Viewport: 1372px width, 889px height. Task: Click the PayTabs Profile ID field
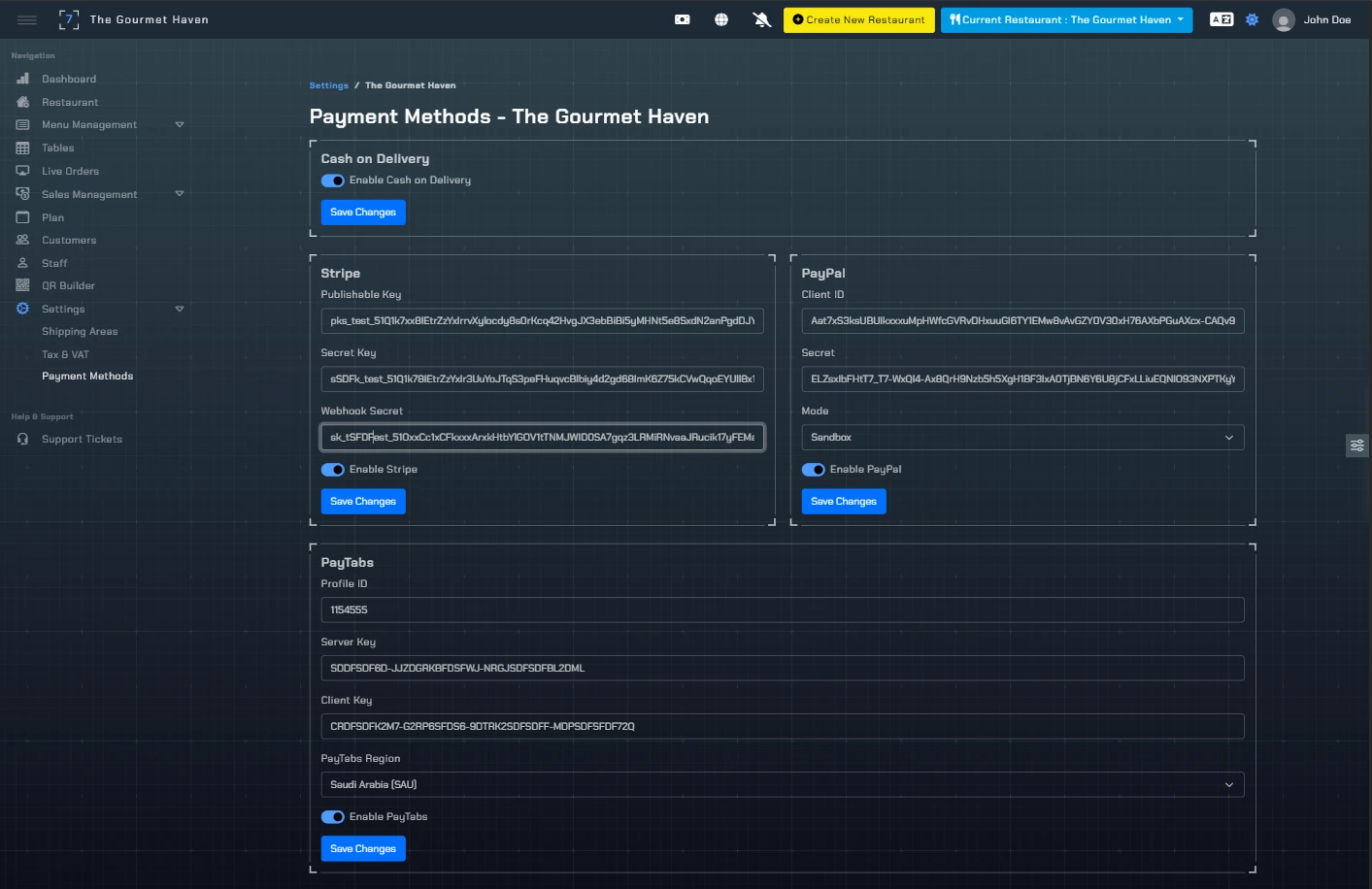783,610
